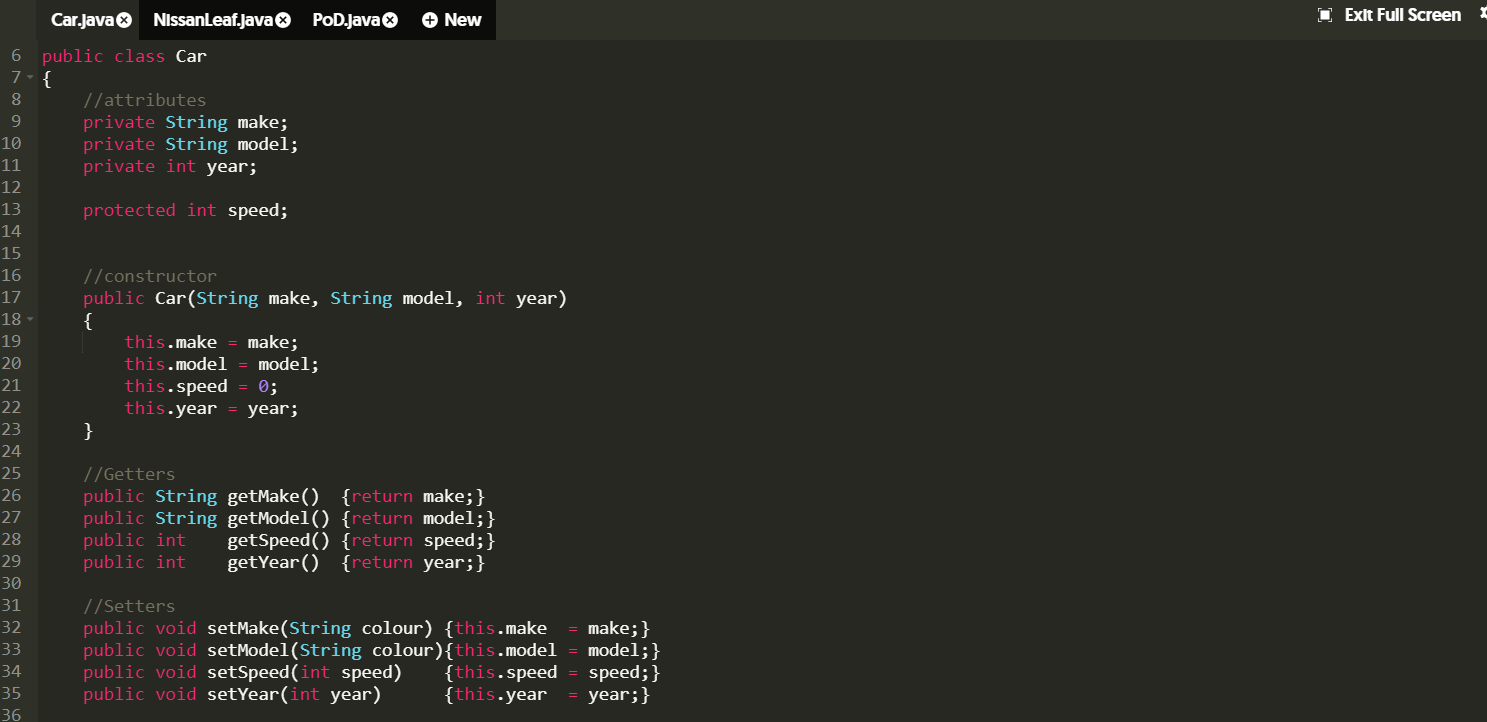Close the NissanLeaf.java tab
Image resolution: width=1487 pixels, height=722 pixels.
(283, 20)
